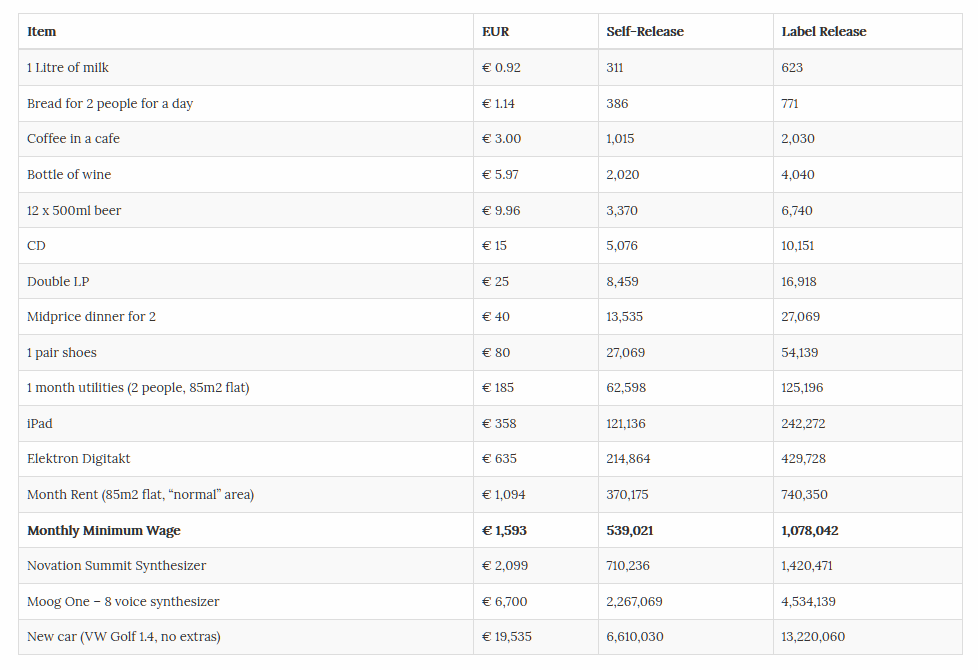The width and height of the screenshot is (978, 670).
Task: Click the '5,076' value
Action: tap(622, 246)
